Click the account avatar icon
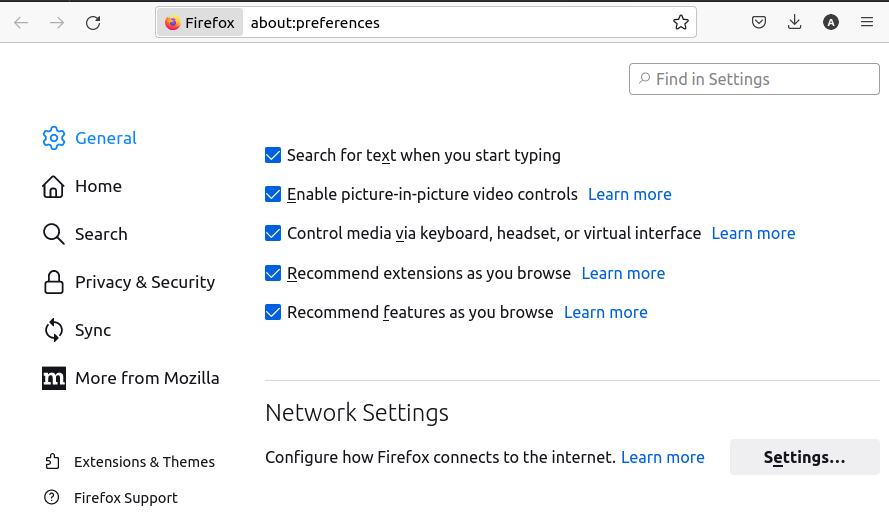889x518 pixels. coord(831,22)
